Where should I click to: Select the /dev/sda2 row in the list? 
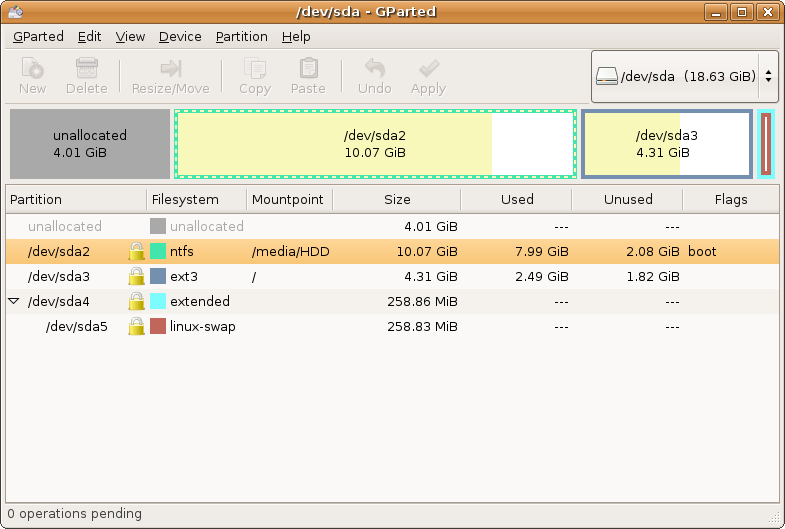[392, 251]
